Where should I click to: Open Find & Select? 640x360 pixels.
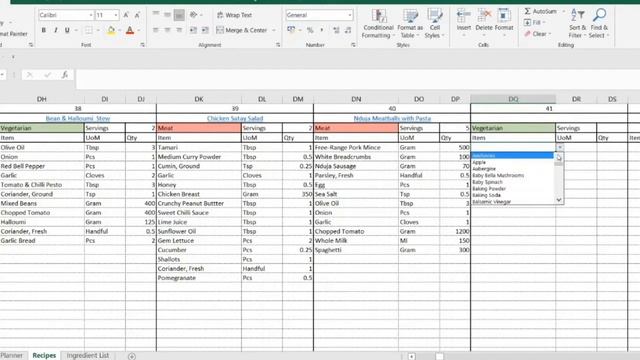(599, 24)
